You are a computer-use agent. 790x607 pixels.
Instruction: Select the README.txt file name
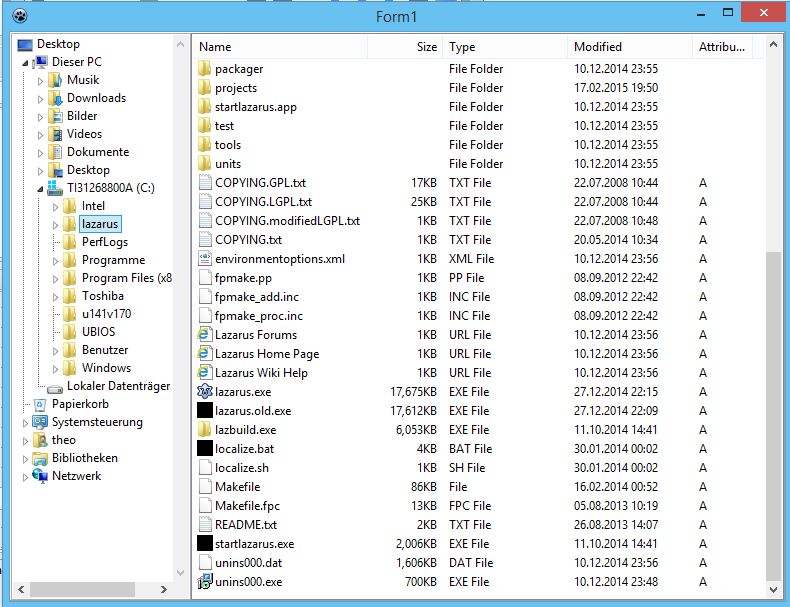[x=246, y=524]
